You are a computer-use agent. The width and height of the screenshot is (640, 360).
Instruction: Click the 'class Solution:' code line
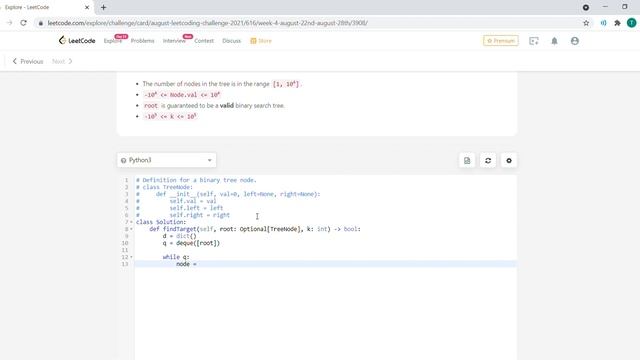[161, 222]
